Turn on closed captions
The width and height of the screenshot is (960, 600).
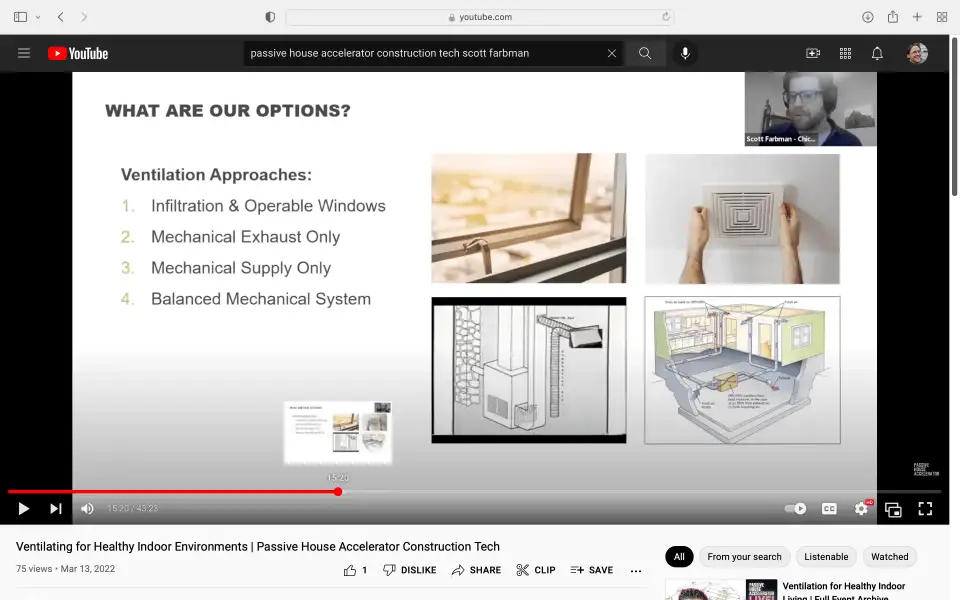829,509
